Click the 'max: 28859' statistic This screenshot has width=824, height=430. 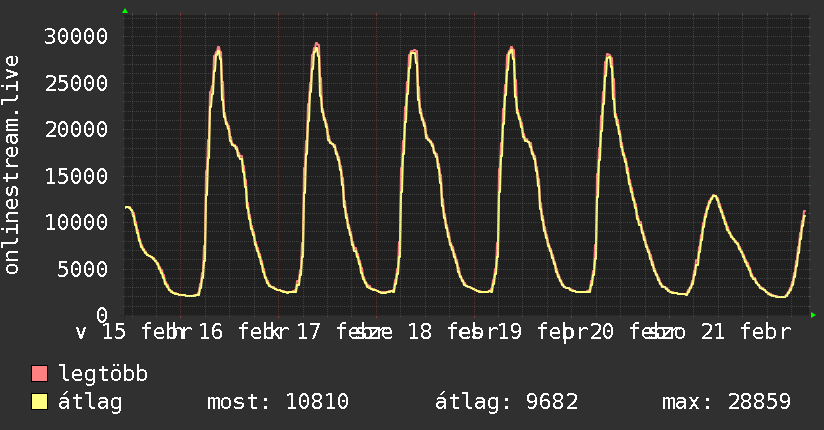tap(726, 402)
